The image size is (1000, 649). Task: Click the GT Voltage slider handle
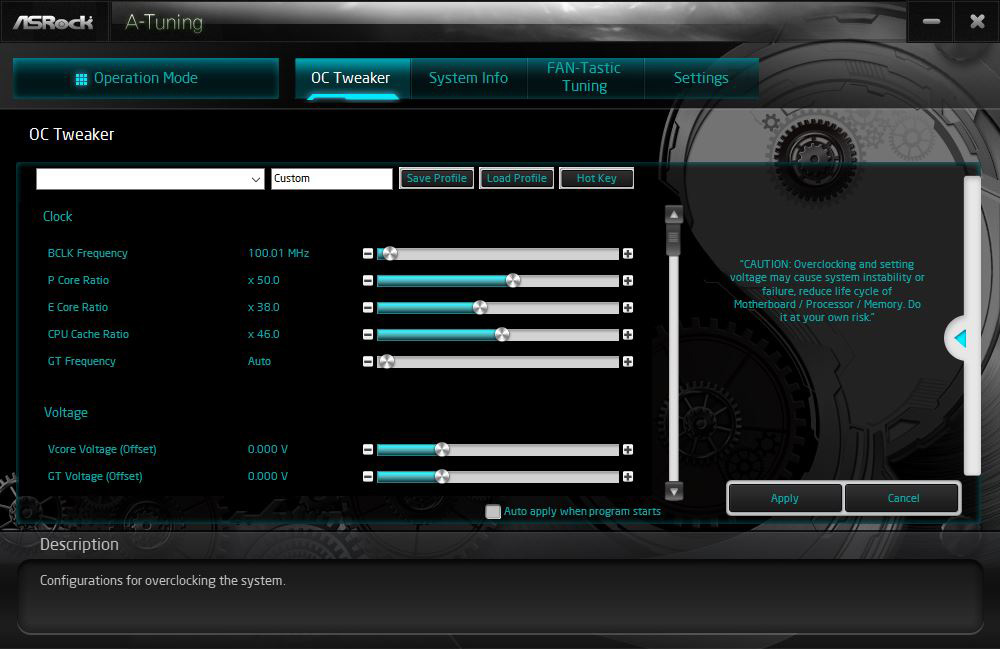pos(442,476)
